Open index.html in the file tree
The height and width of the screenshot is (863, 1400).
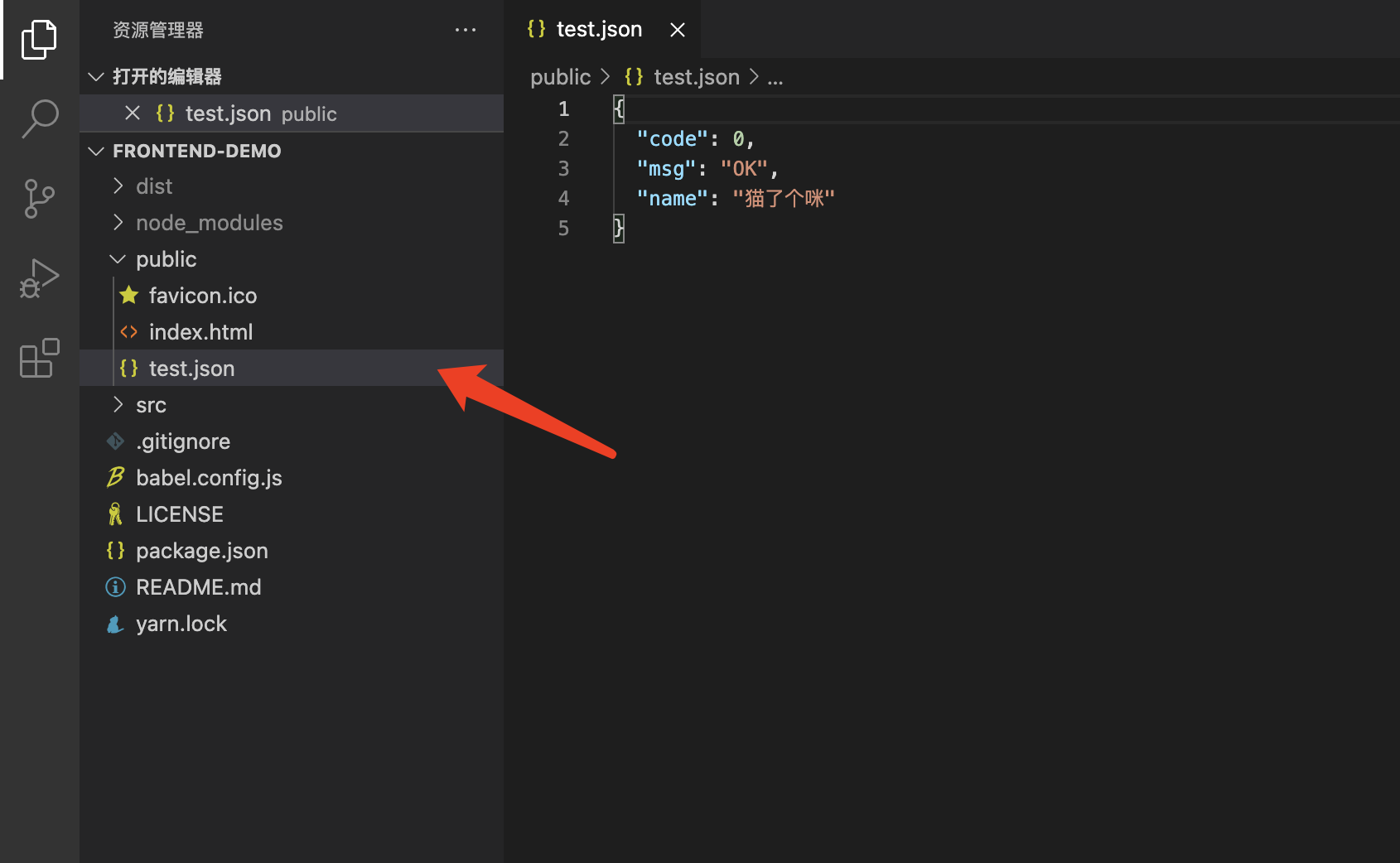point(292,332)
